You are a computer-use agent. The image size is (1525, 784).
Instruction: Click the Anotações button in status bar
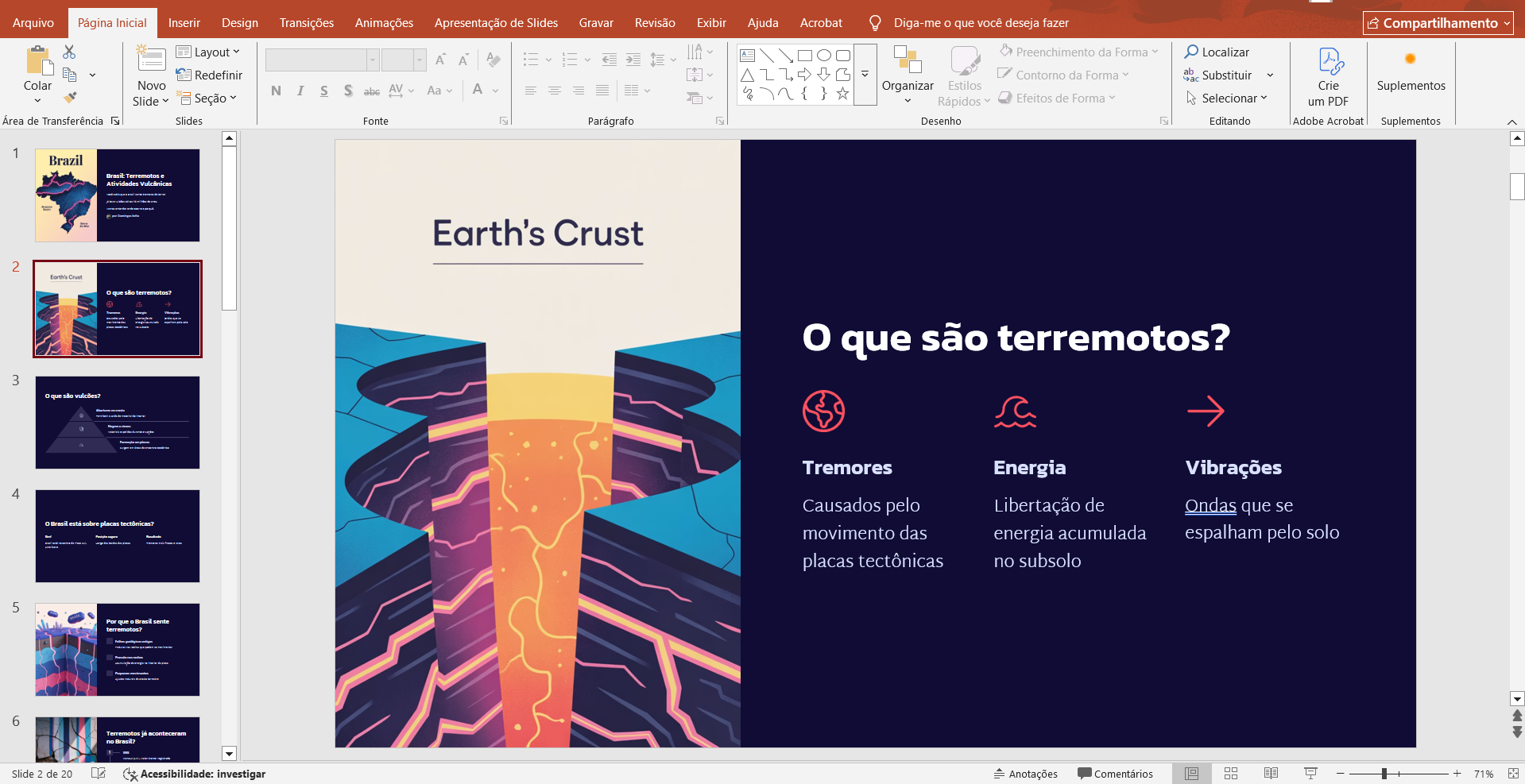point(1025,774)
